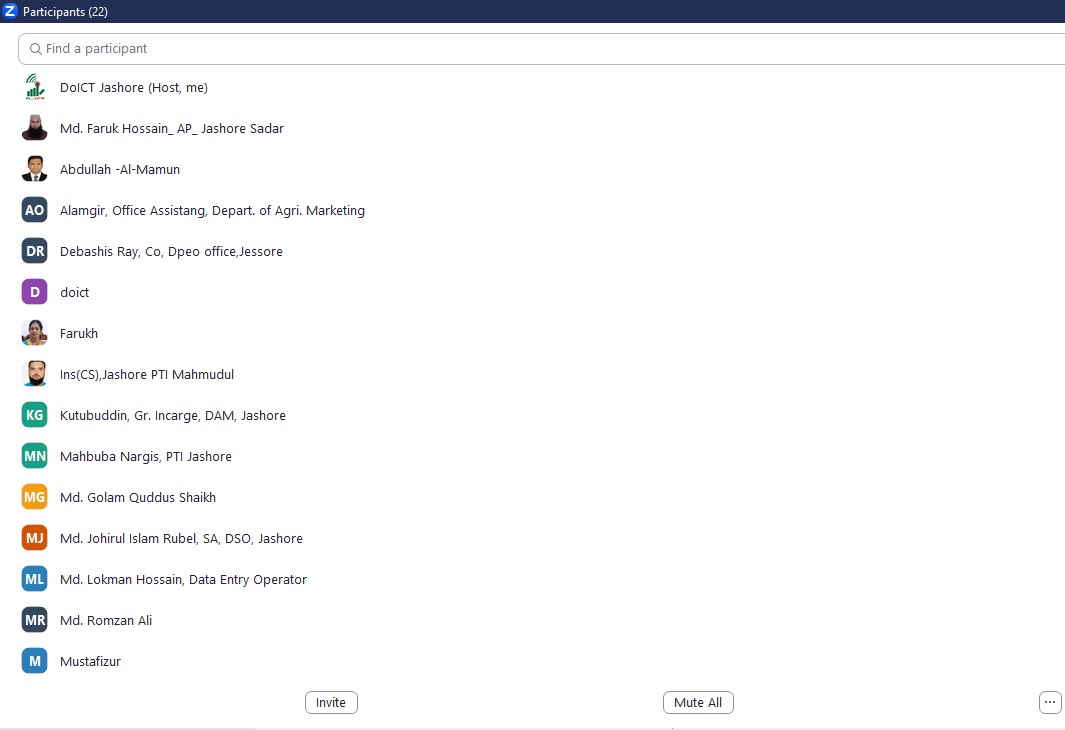The image size is (1065, 730).
Task: Select participant Md. Lokman Hossain
Action: pos(183,579)
